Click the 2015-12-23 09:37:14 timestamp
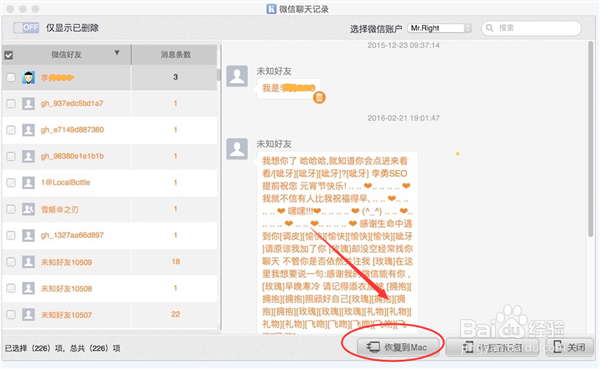 point(403,45)
